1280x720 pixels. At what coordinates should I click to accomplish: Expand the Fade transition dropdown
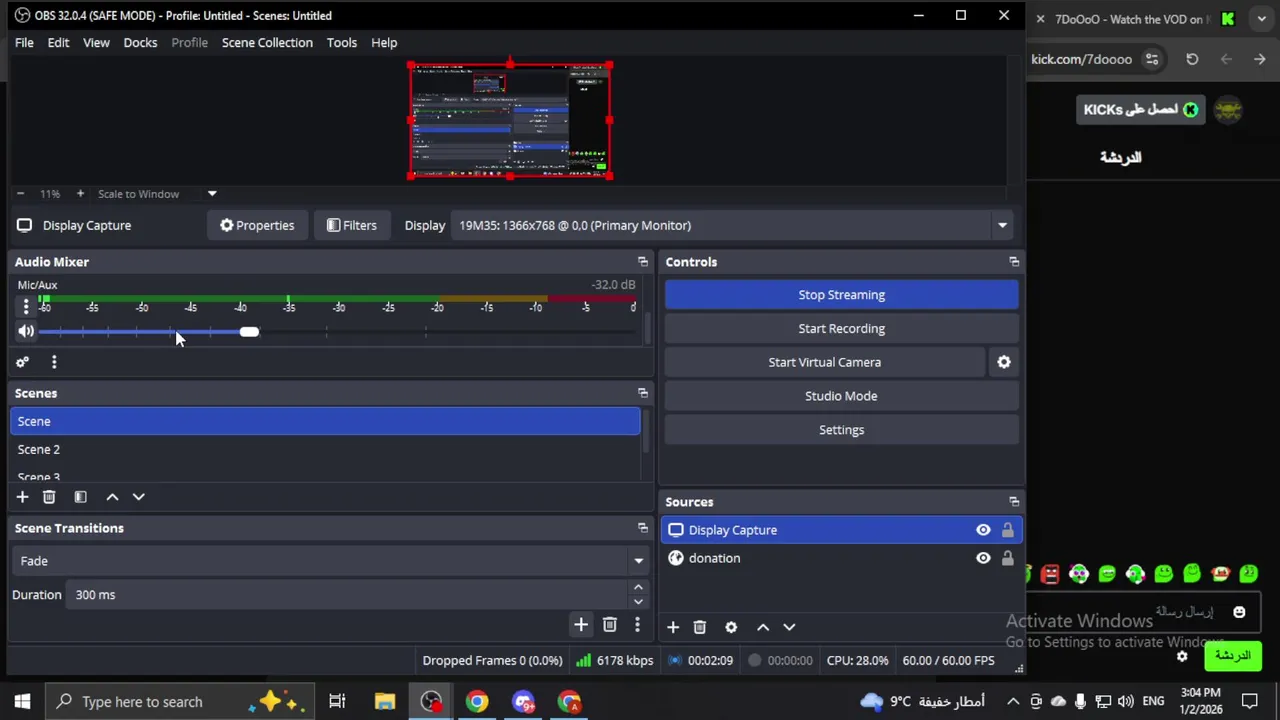tap(638, 561)
